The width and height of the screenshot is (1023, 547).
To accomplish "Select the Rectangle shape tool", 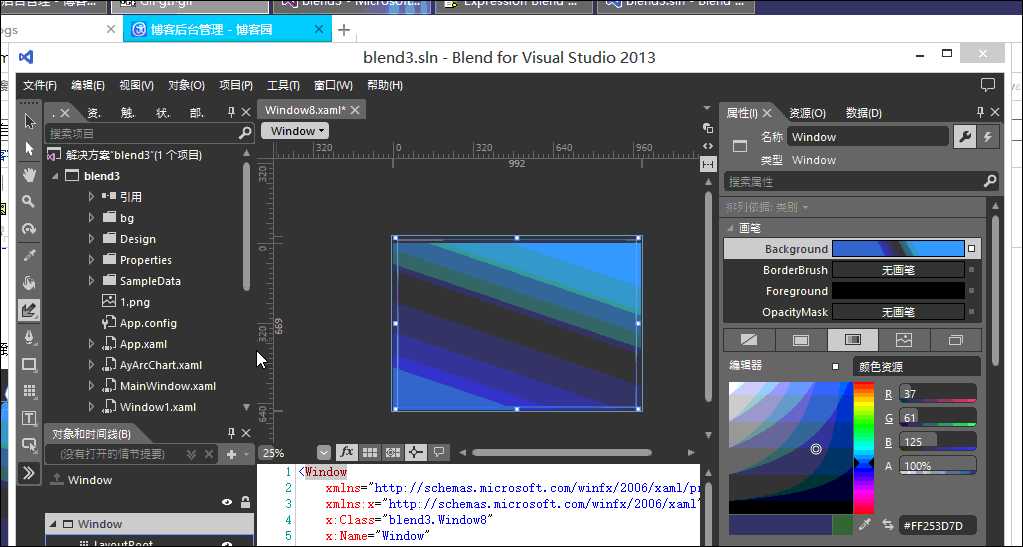I will 29,364.
